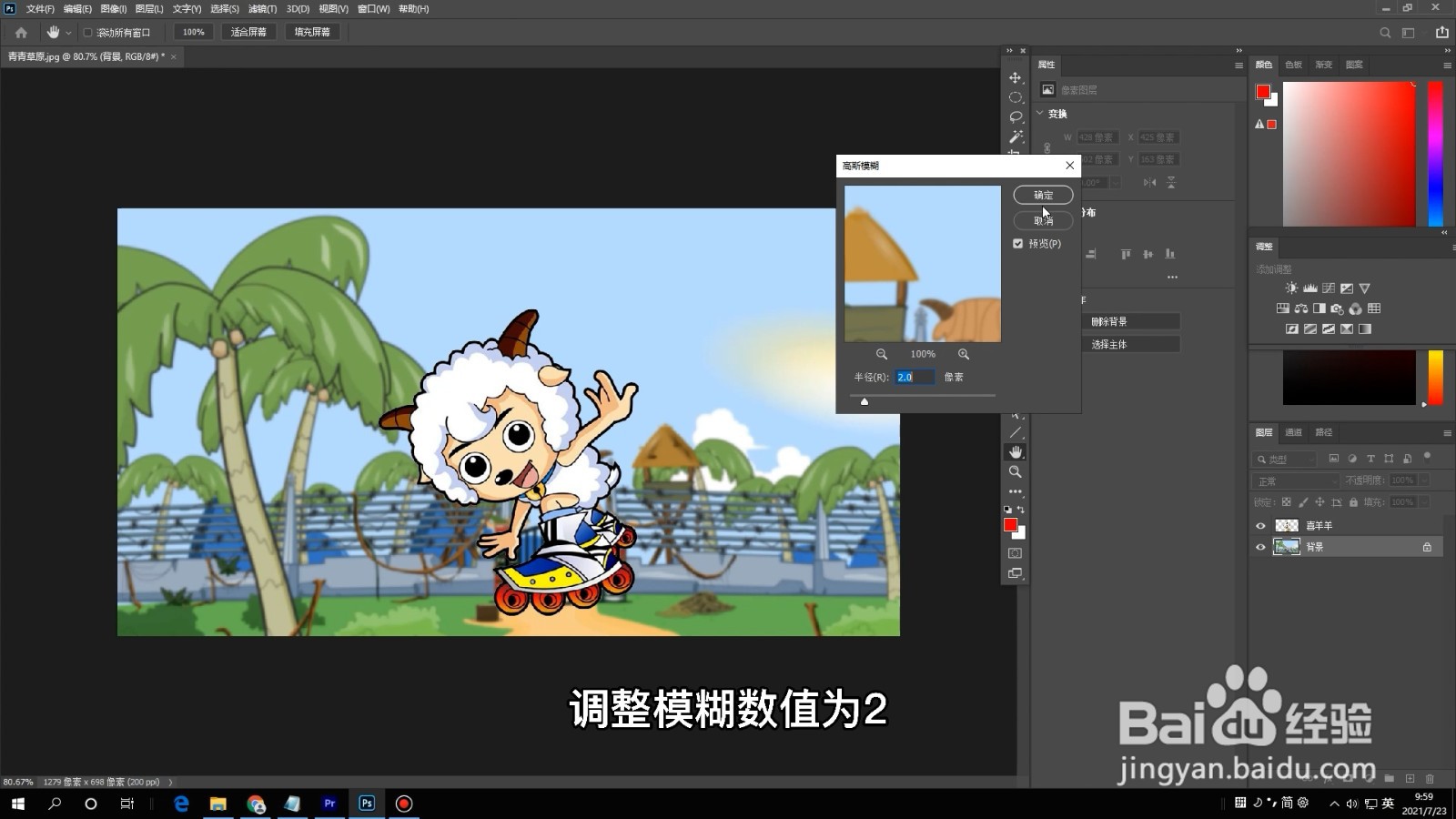Zoom out the Gaussian Blur preview
The width and height of the screenshot is (1456, 819).
882,354
